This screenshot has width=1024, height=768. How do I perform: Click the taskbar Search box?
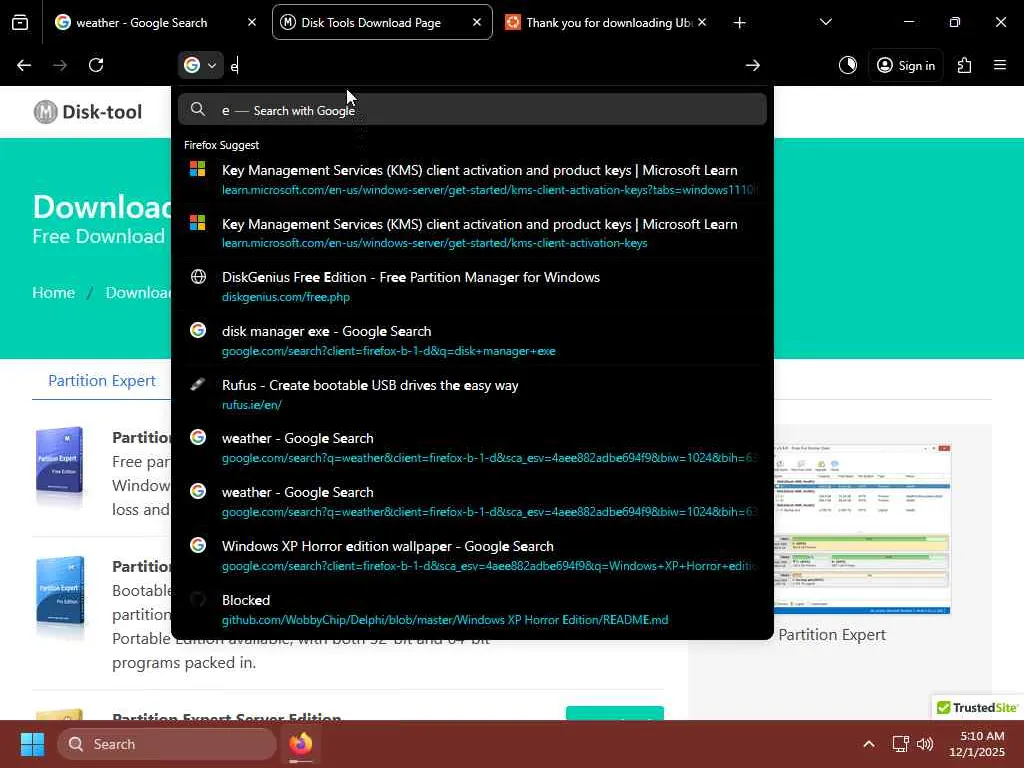(167, 744)
